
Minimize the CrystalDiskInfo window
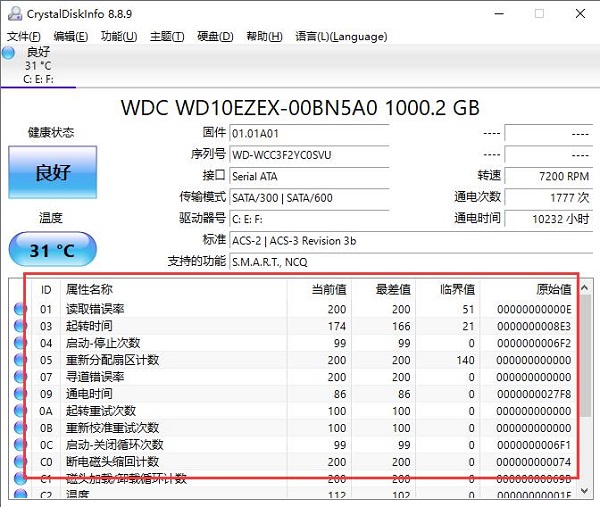point(499,14)
